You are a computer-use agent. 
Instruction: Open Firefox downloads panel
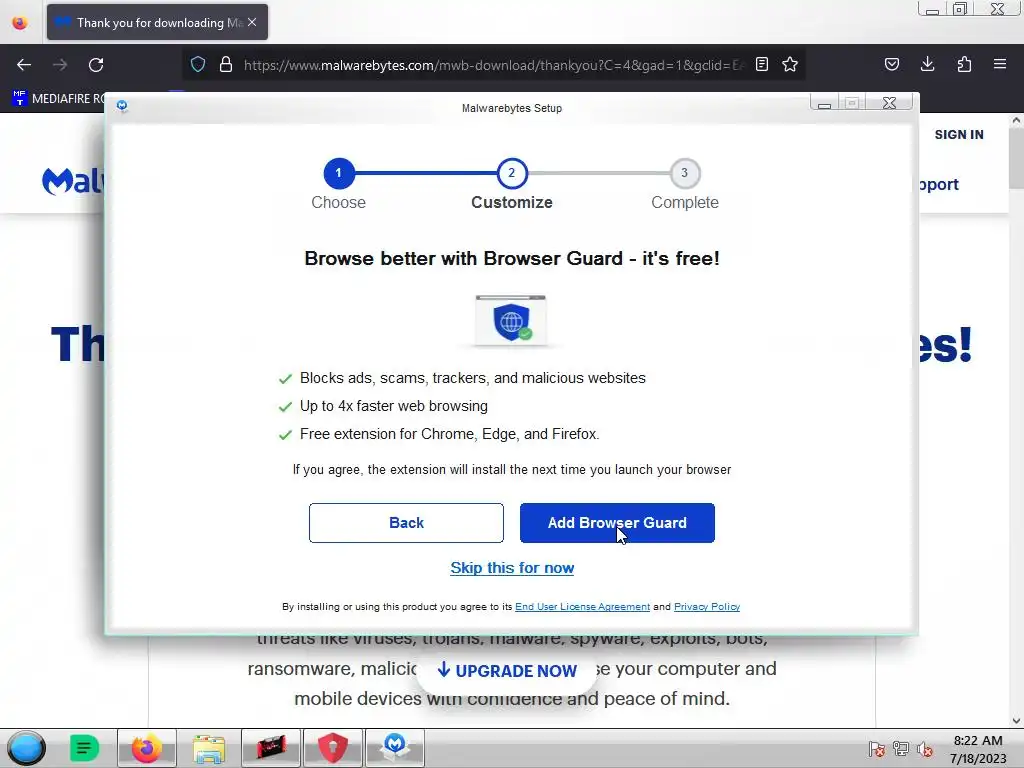pos(927,64)
